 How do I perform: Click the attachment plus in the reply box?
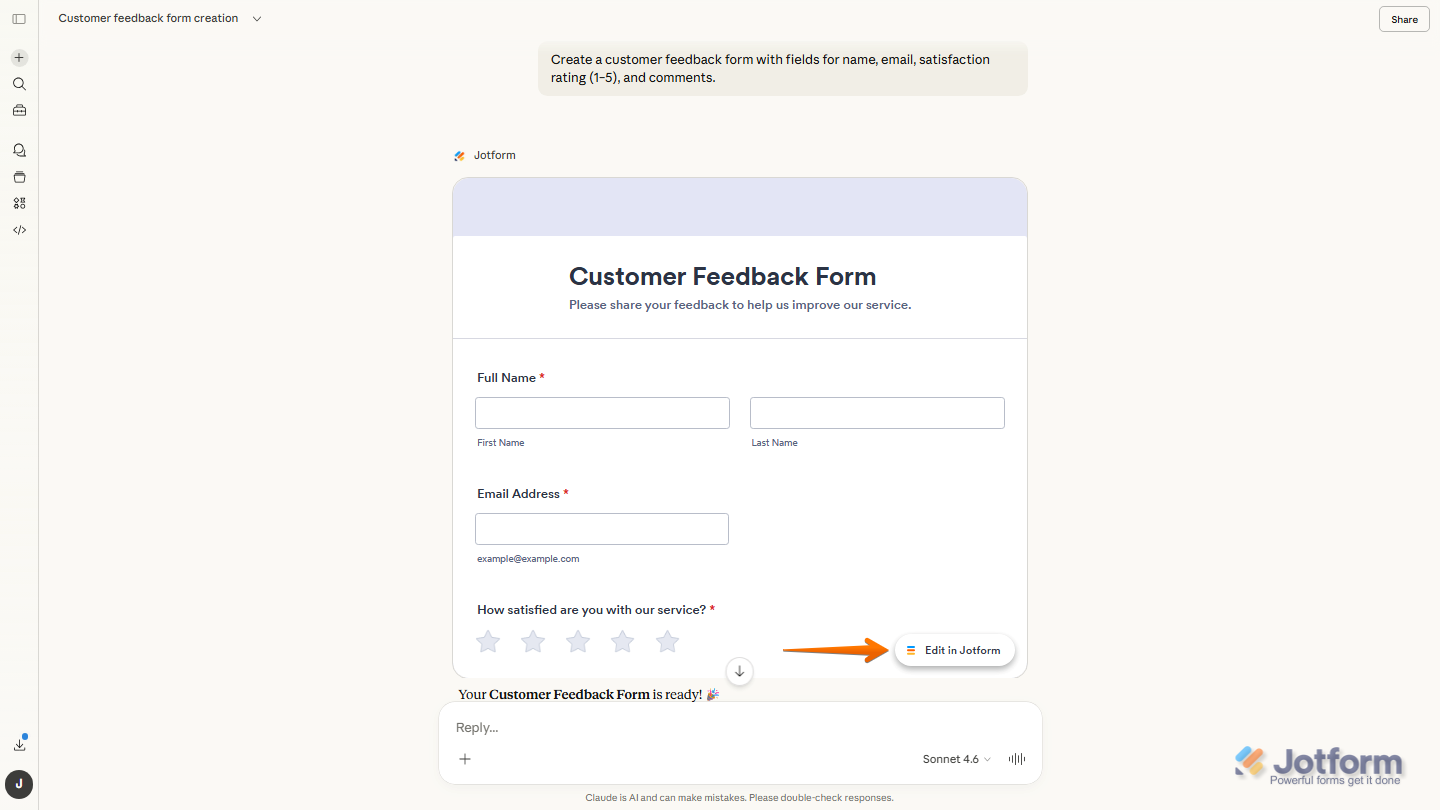click(464, 759)
